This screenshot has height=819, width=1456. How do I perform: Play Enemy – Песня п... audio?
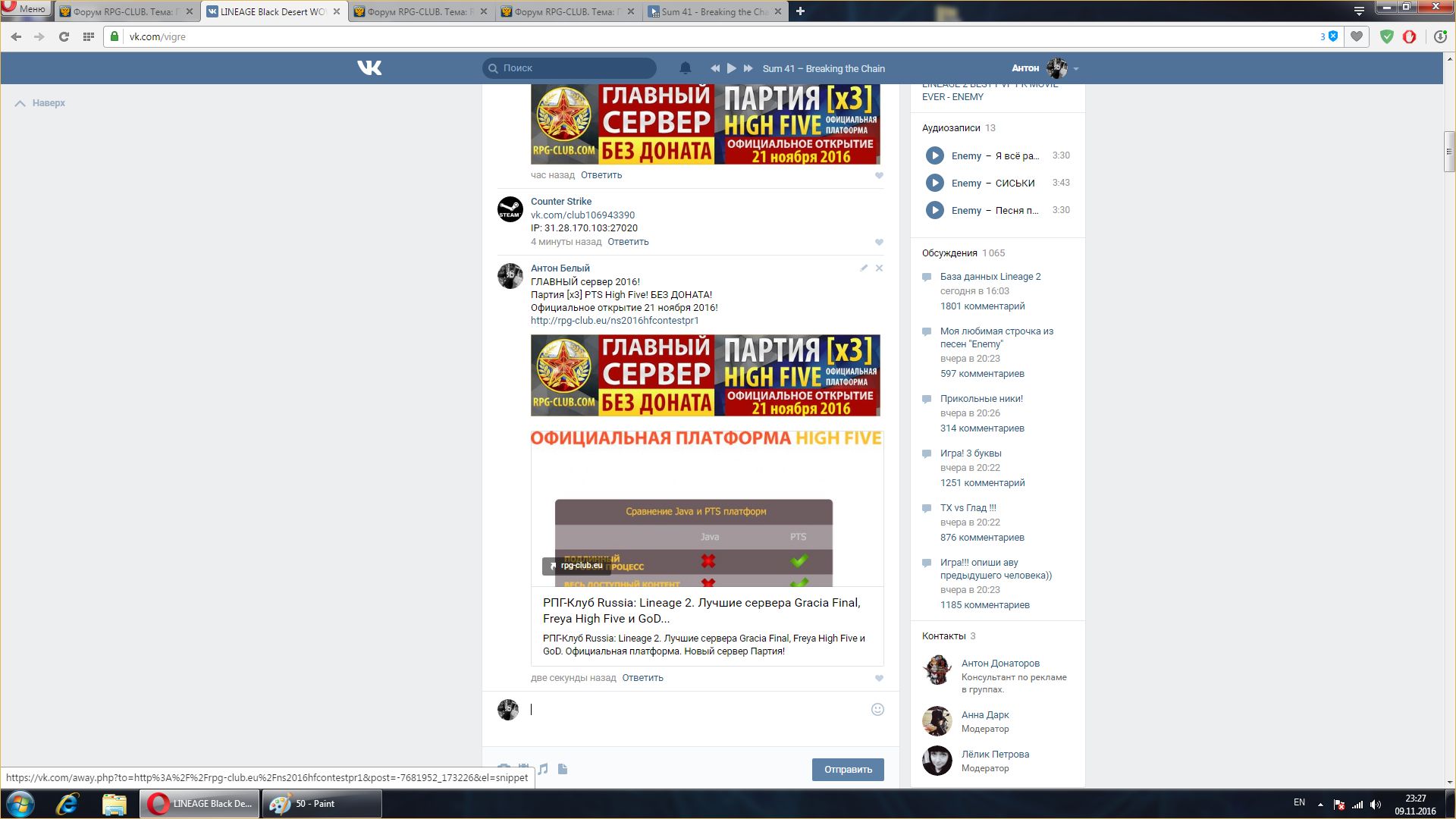click(934, 210)
